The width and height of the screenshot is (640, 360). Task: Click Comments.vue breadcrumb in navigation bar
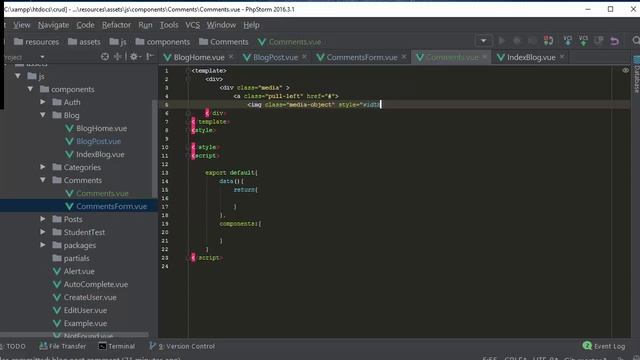click(290, 42)
